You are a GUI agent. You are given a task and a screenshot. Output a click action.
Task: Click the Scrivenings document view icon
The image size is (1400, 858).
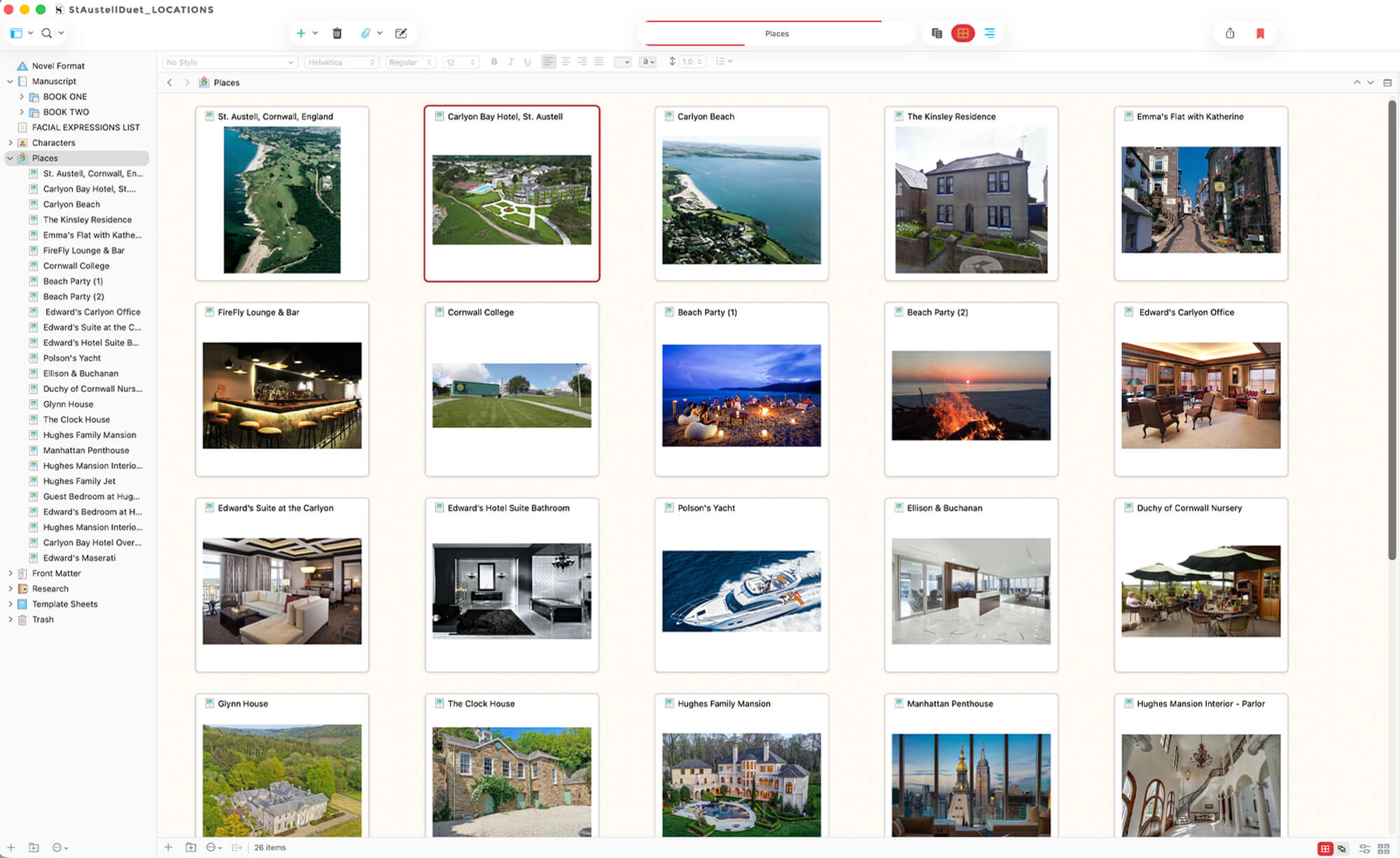[937, 33]
